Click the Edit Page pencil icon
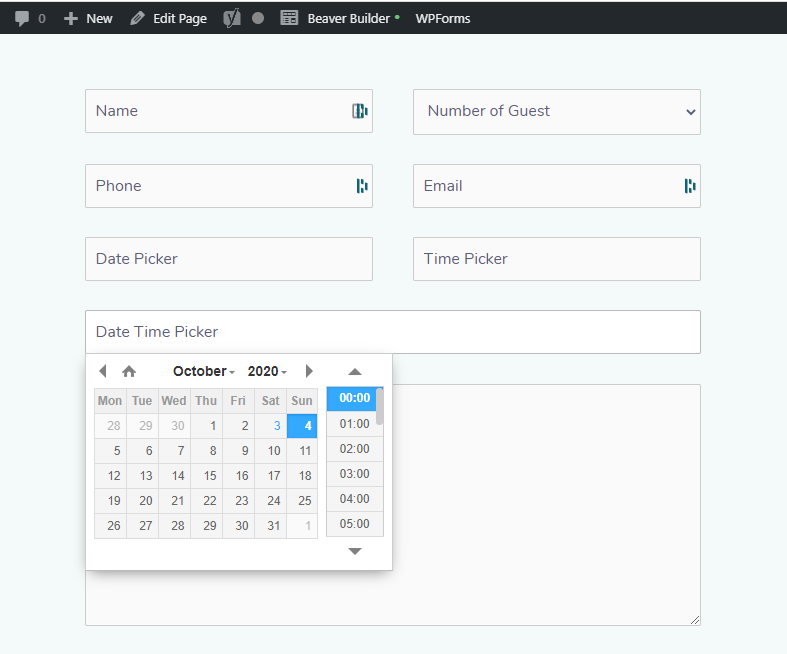This screenshot has width=787, height=654. (137, 19)
